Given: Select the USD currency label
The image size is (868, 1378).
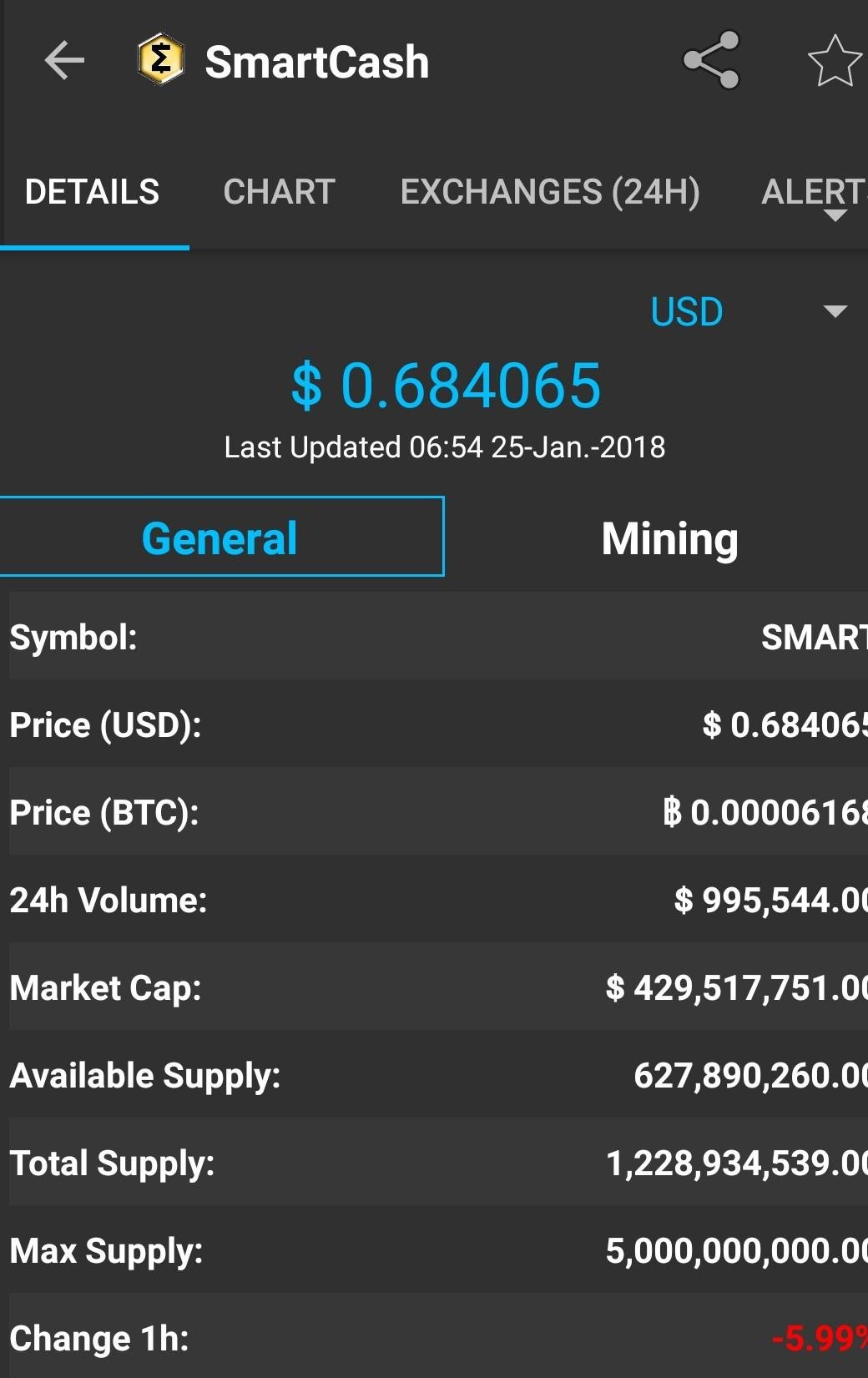Looking at the screenshot, I should click(x=687, y=312).
